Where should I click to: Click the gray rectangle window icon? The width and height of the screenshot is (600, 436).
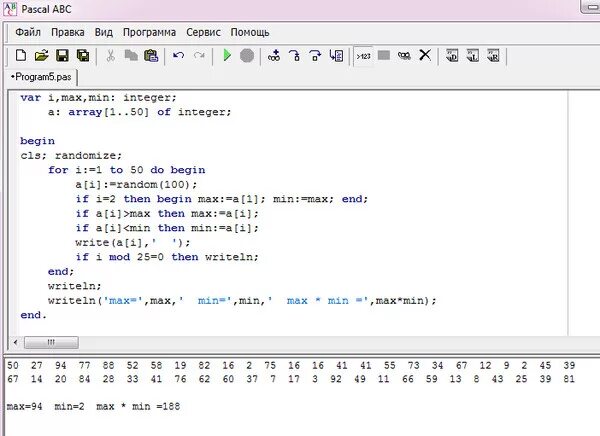384,56
